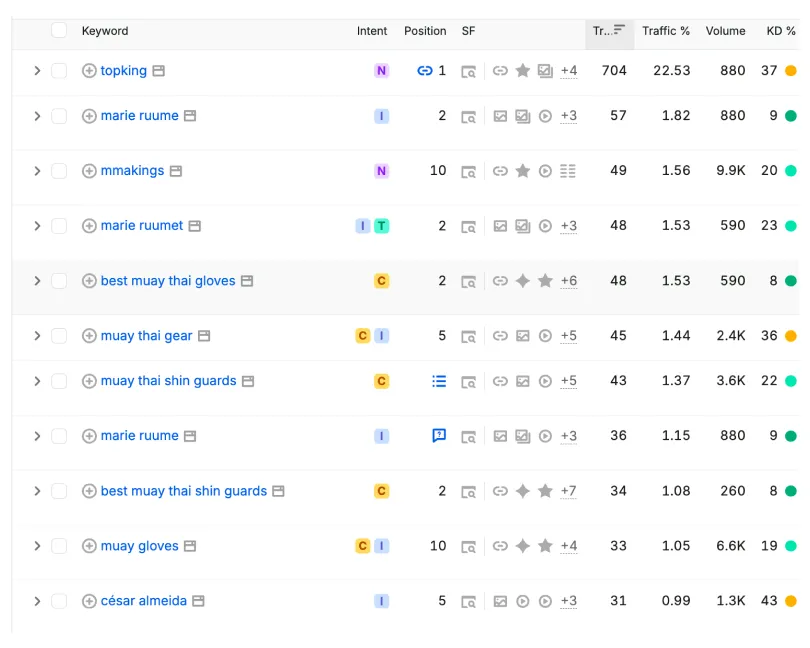The image size is (810, 648).
Task: Click SERP view icon in topking SF column
Action: click(469, 71)
